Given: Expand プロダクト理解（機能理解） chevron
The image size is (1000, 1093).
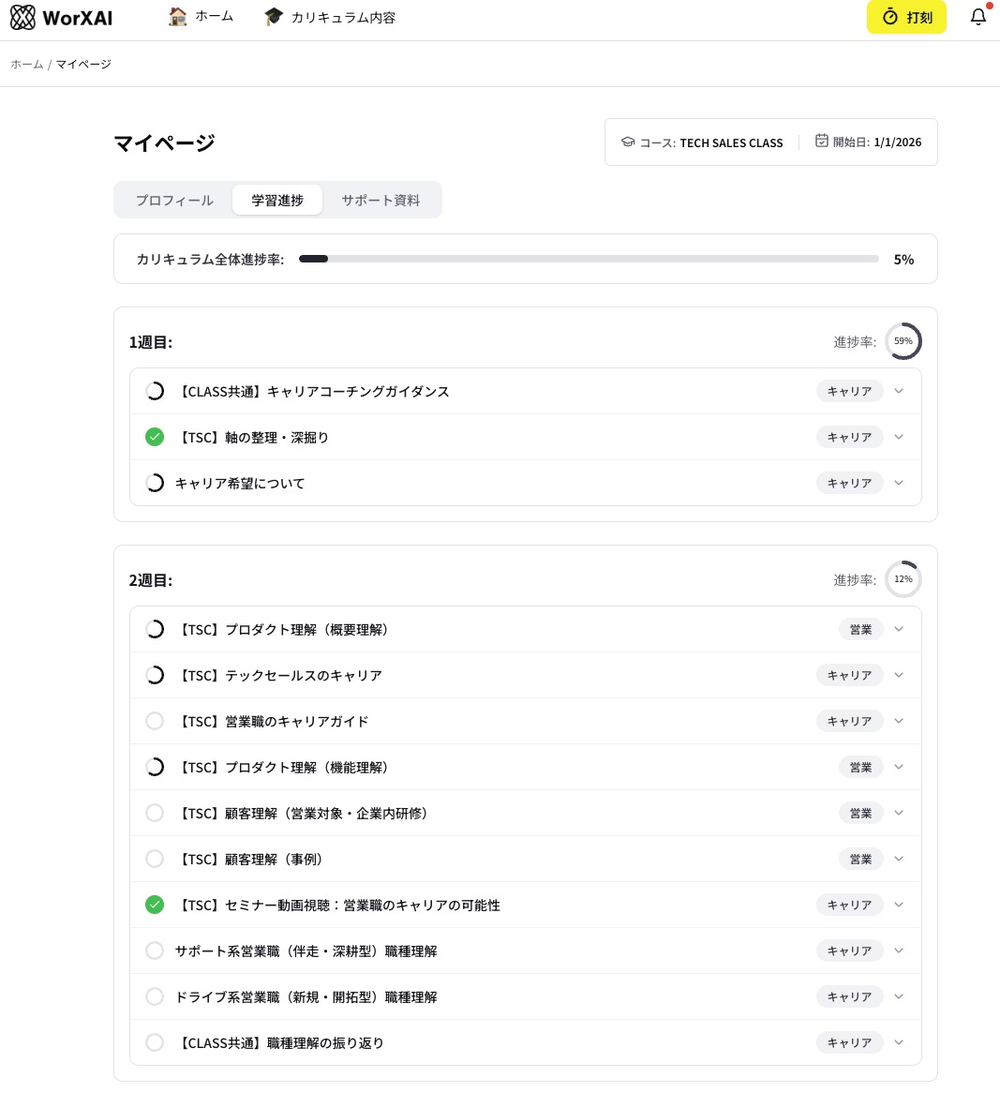Looking at the screenshot, I should pos(899,767).
